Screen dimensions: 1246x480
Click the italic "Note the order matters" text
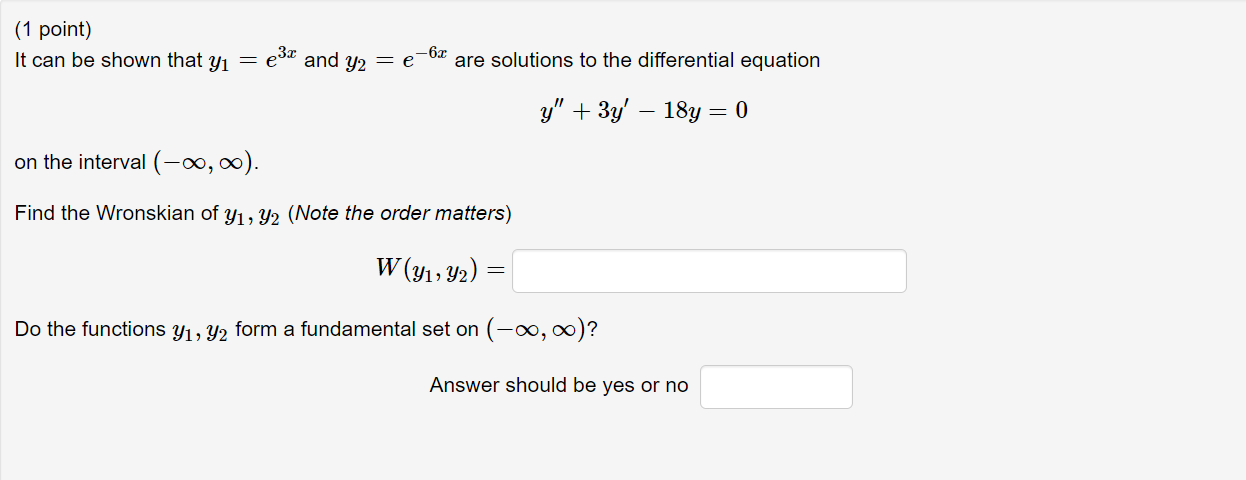pos(400,213)
